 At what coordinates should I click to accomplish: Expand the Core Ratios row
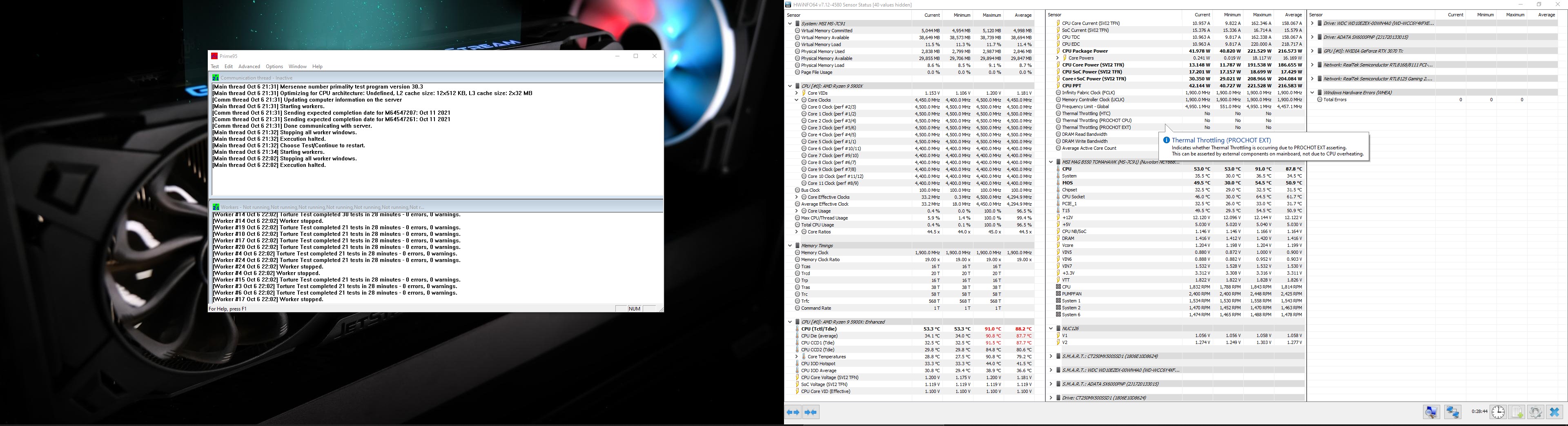[x=797, y=232]
